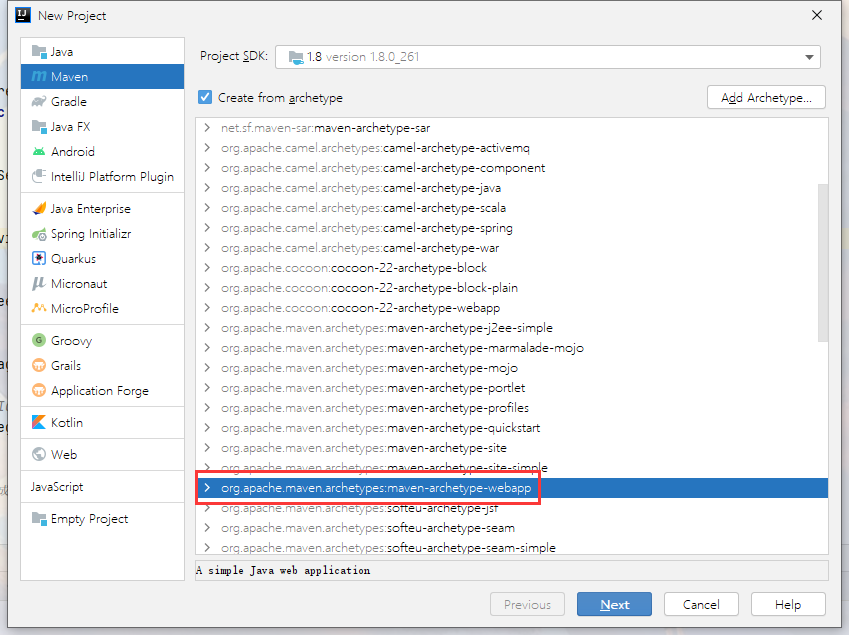Select softeu-archetype-seam-simple row
The image size is (849, 635).
(512, 547)
